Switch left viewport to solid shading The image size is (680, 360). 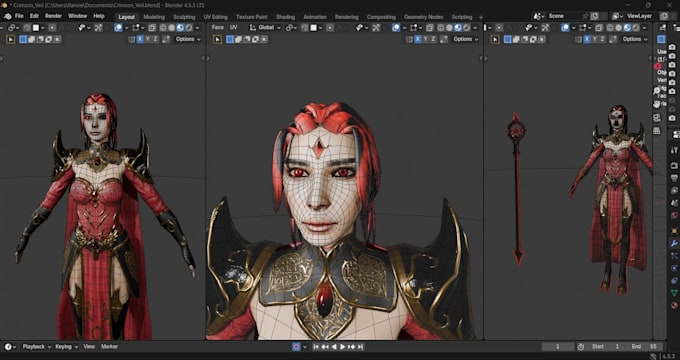pos(171,28)
